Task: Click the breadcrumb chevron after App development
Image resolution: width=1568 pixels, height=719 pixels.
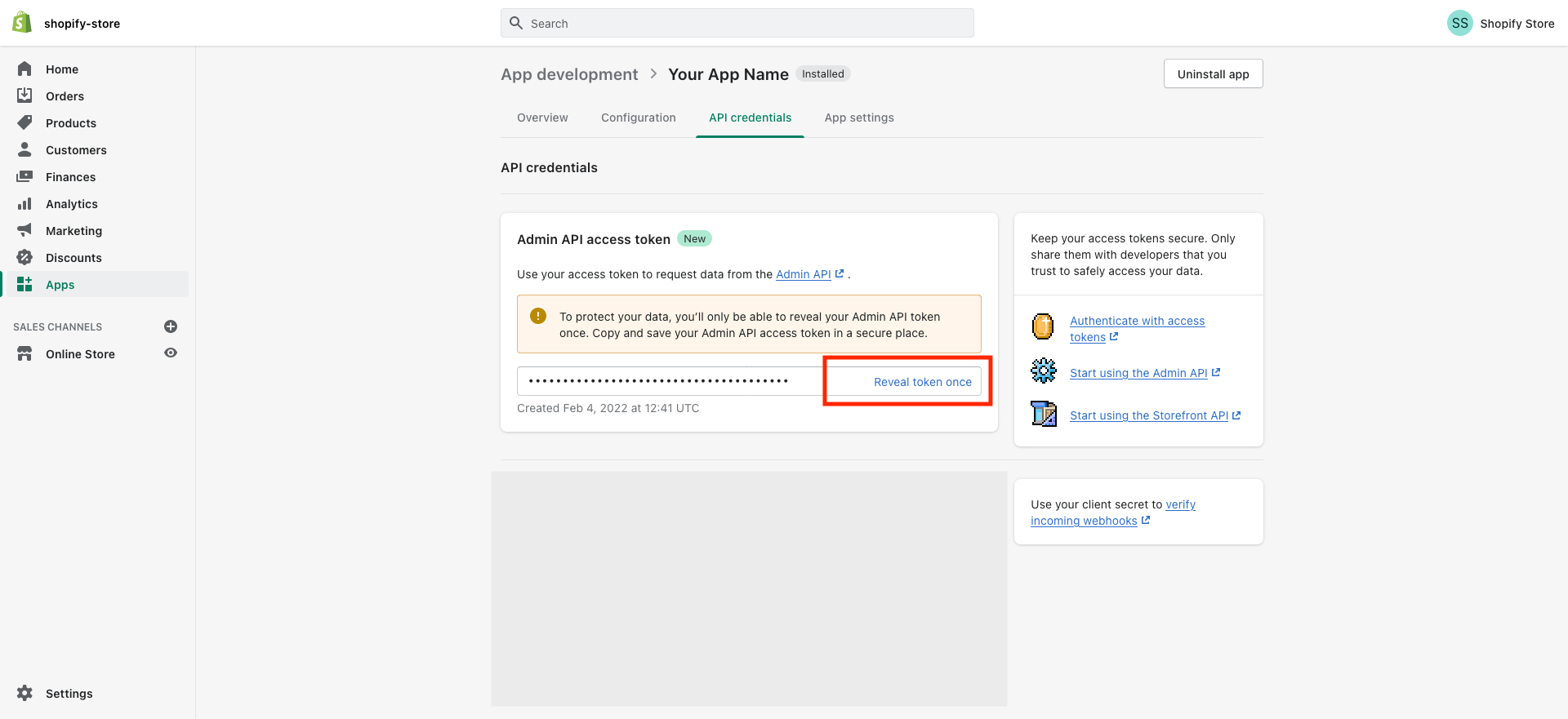Action: point(653,73)
